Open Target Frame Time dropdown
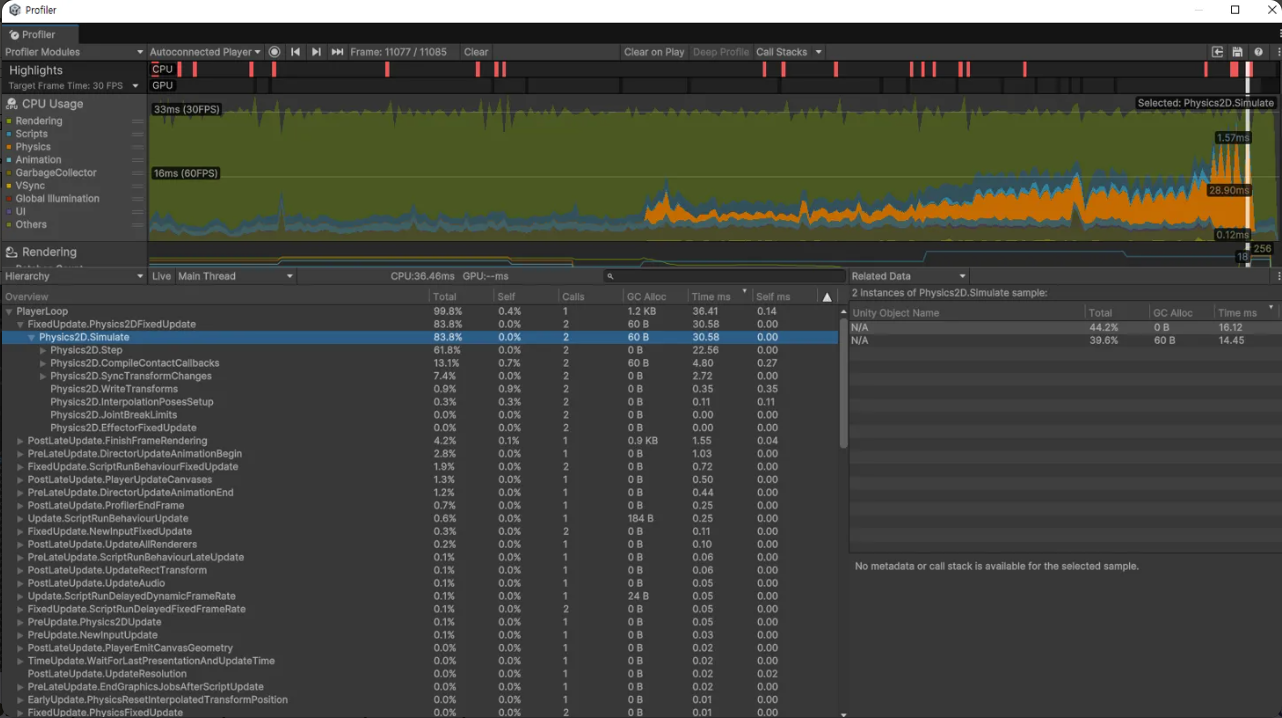The width and height of the screenshot is (1282, 718). [x=73, y=86]
